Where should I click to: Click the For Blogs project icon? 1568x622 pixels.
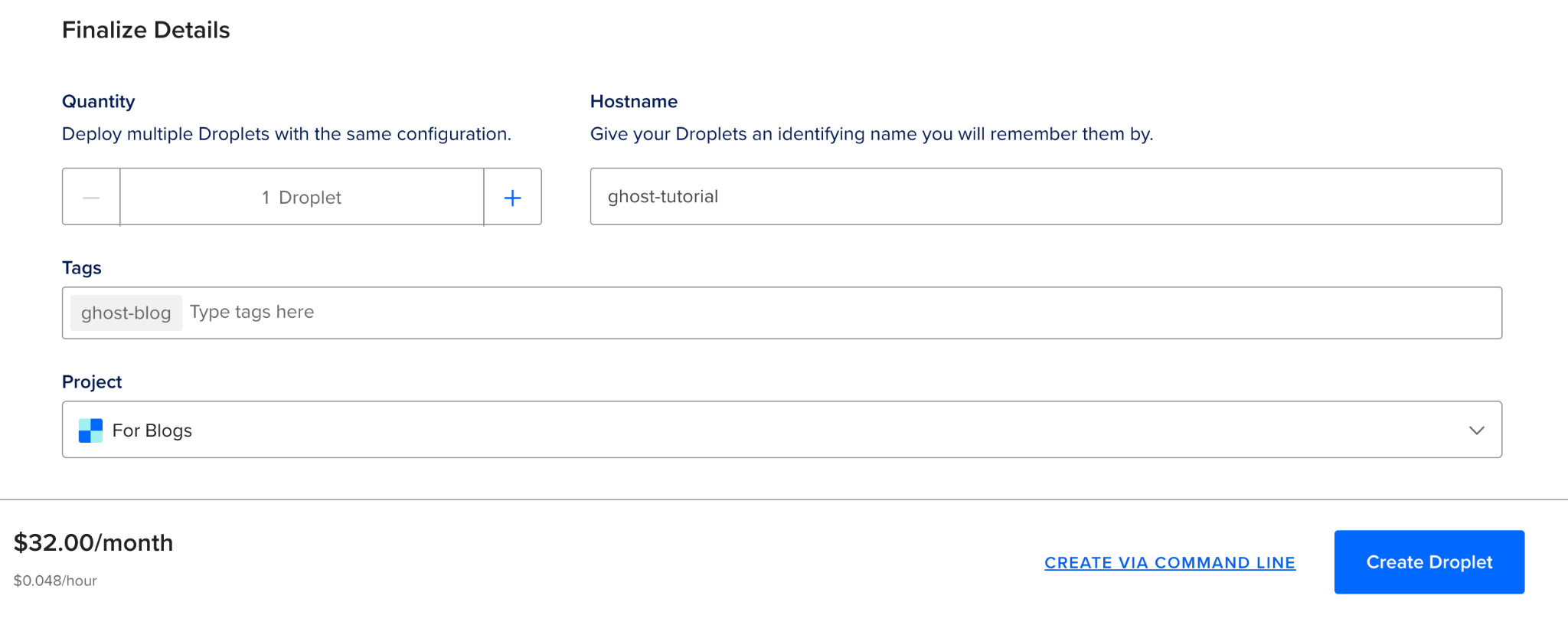click(x=90, y=430)
